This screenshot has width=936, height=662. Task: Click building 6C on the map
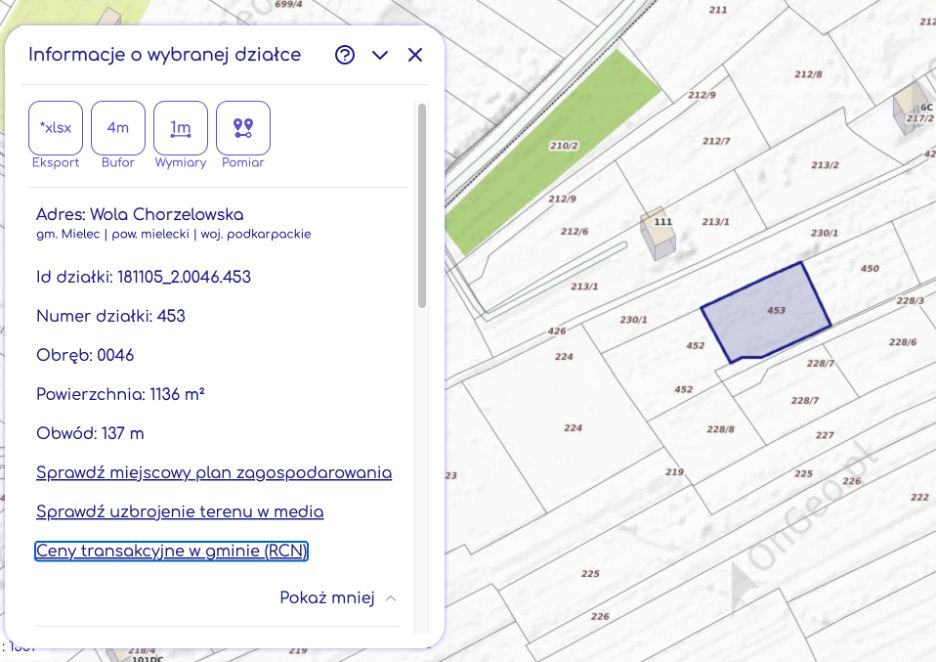910,109
